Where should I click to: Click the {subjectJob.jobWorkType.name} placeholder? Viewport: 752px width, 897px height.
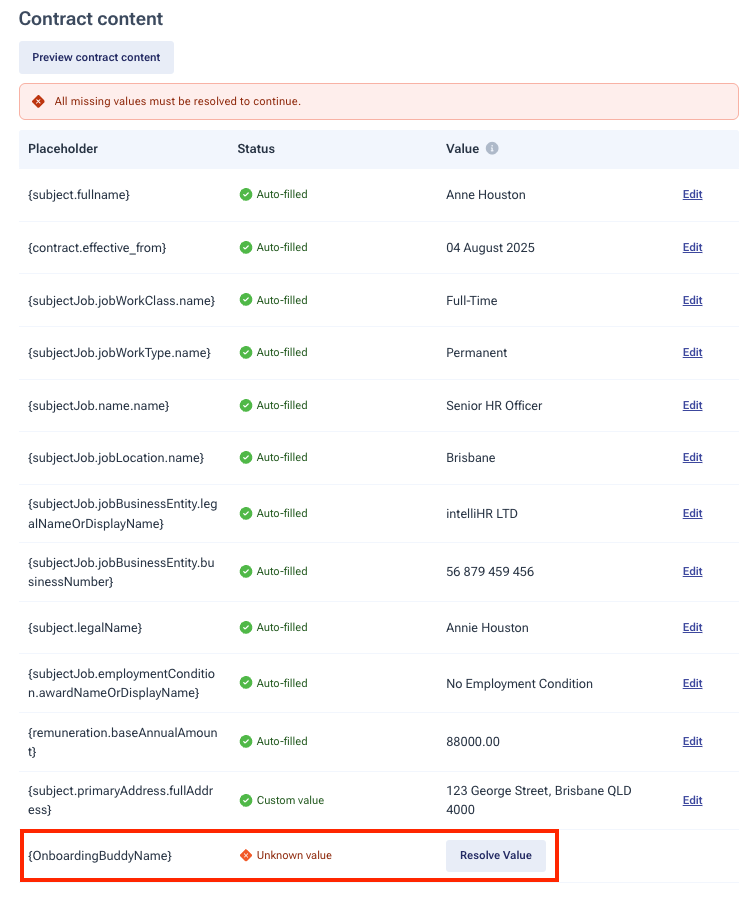119,353
